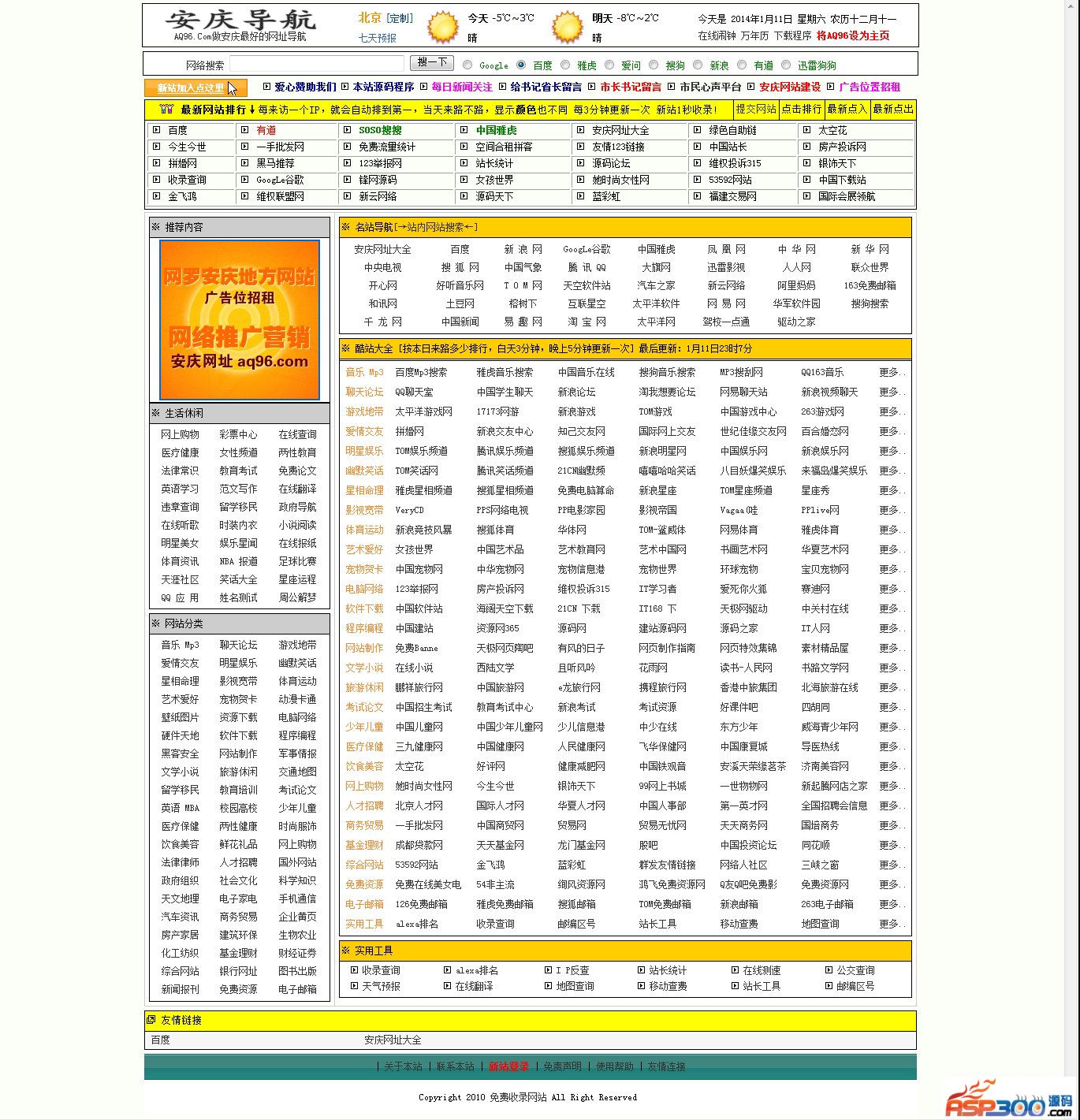Viewport: 1080px width, 1120px height.
Task: Open 黑客安全 under 网站分类
Action: [181, 753]
